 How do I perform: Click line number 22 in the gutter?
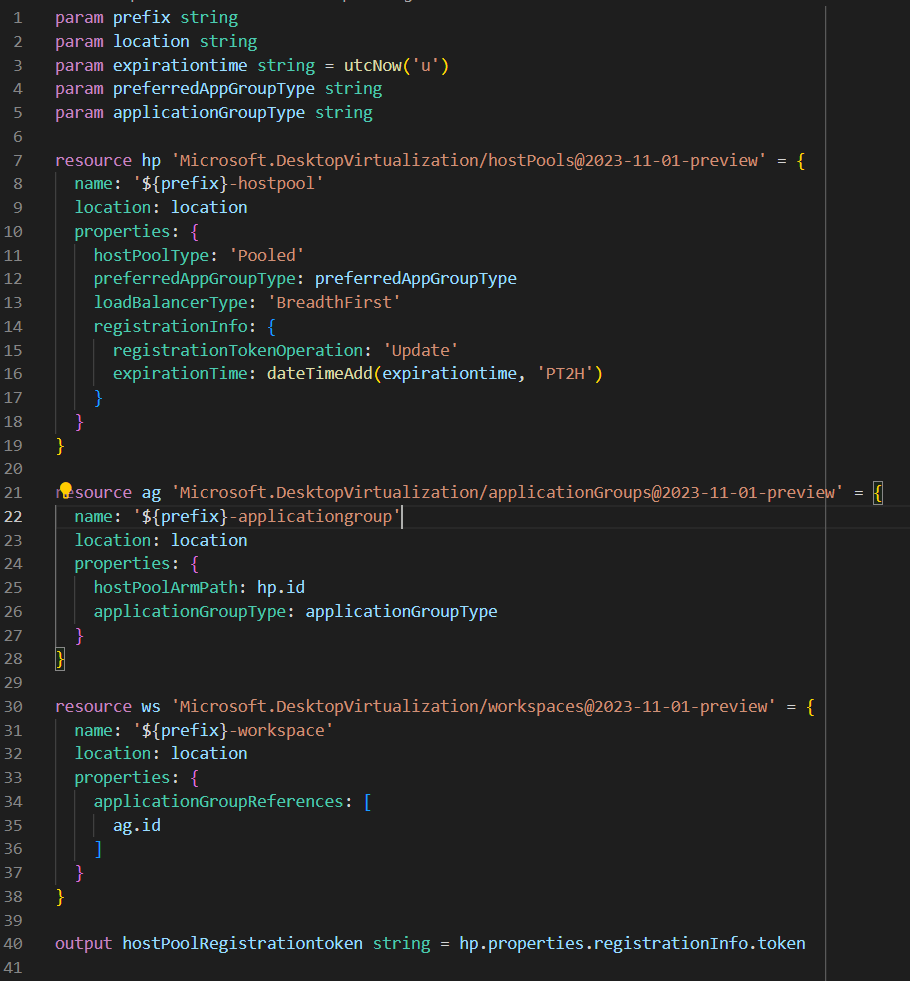tap(13, 517)
